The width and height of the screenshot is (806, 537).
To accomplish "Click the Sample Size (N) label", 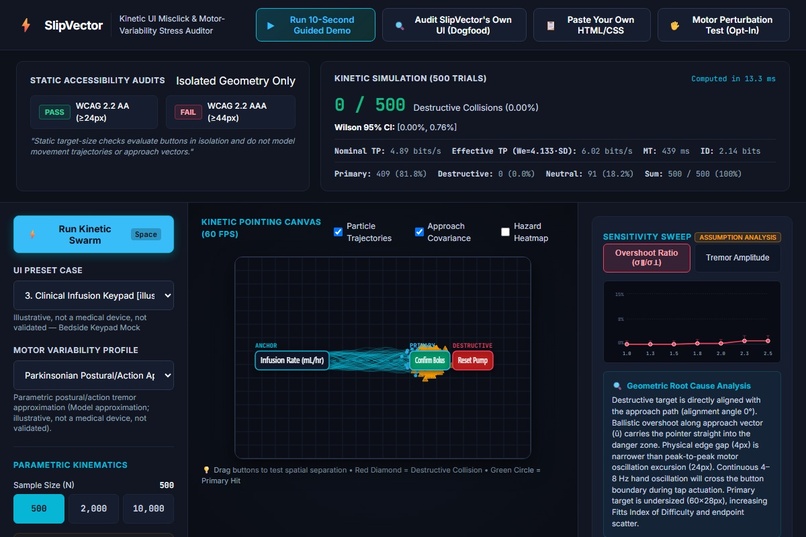I will [x=44, y=485].
